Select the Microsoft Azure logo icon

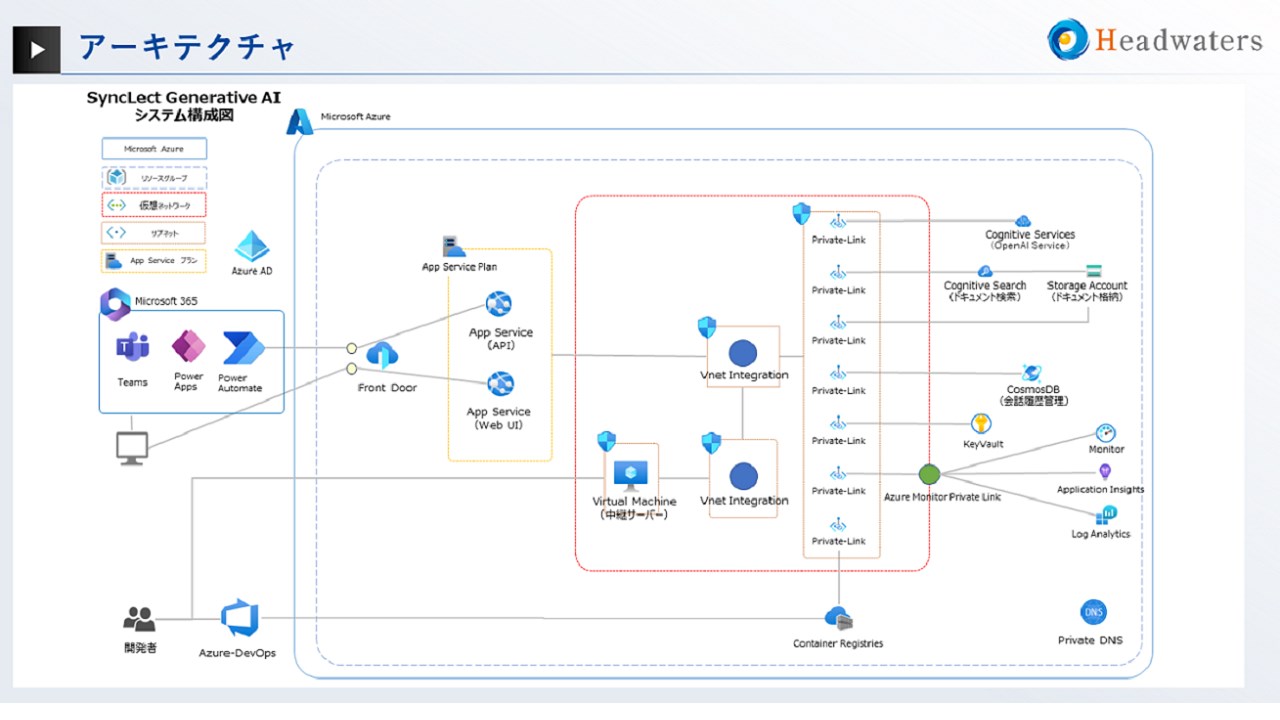pos(300,121)
